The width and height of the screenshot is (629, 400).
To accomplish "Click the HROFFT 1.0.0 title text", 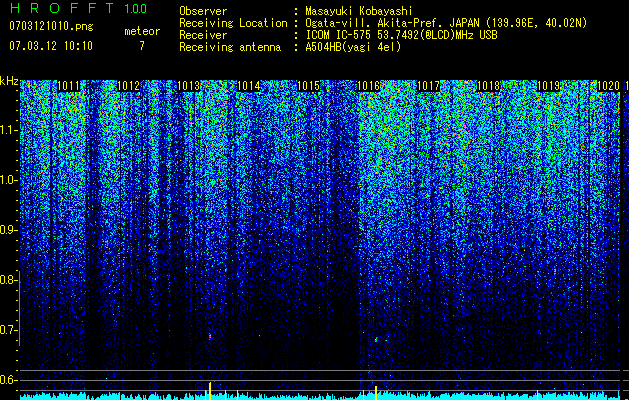I will [78, 8].
